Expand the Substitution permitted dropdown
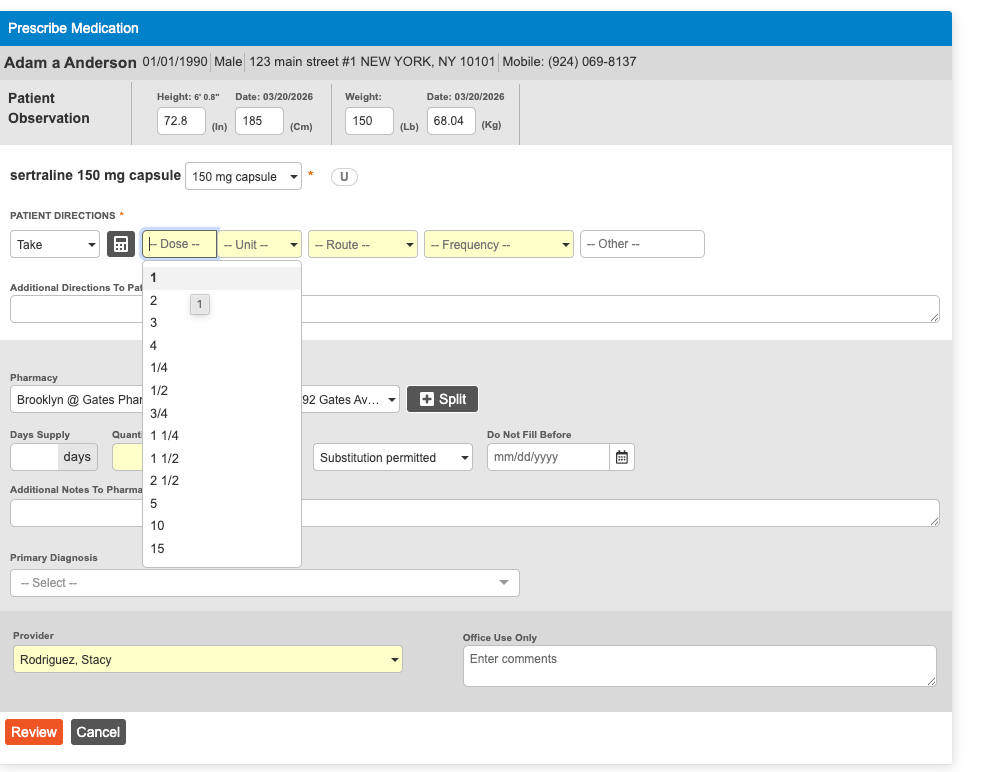Image resolution: width=994 pixels, height=772 pixels. (393, 457)
